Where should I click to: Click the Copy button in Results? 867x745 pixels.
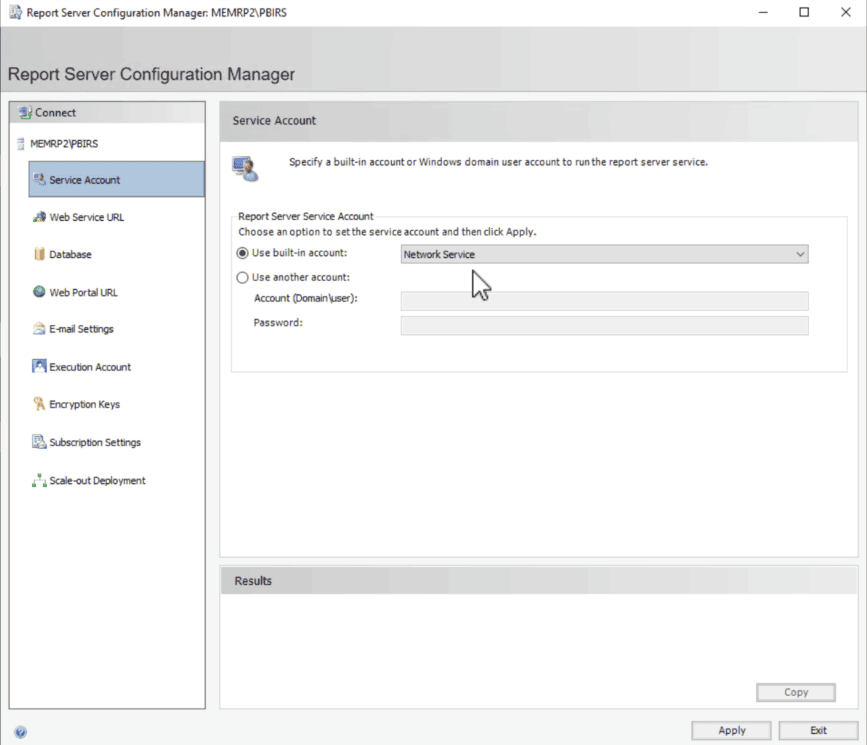(x=796, y=692)
